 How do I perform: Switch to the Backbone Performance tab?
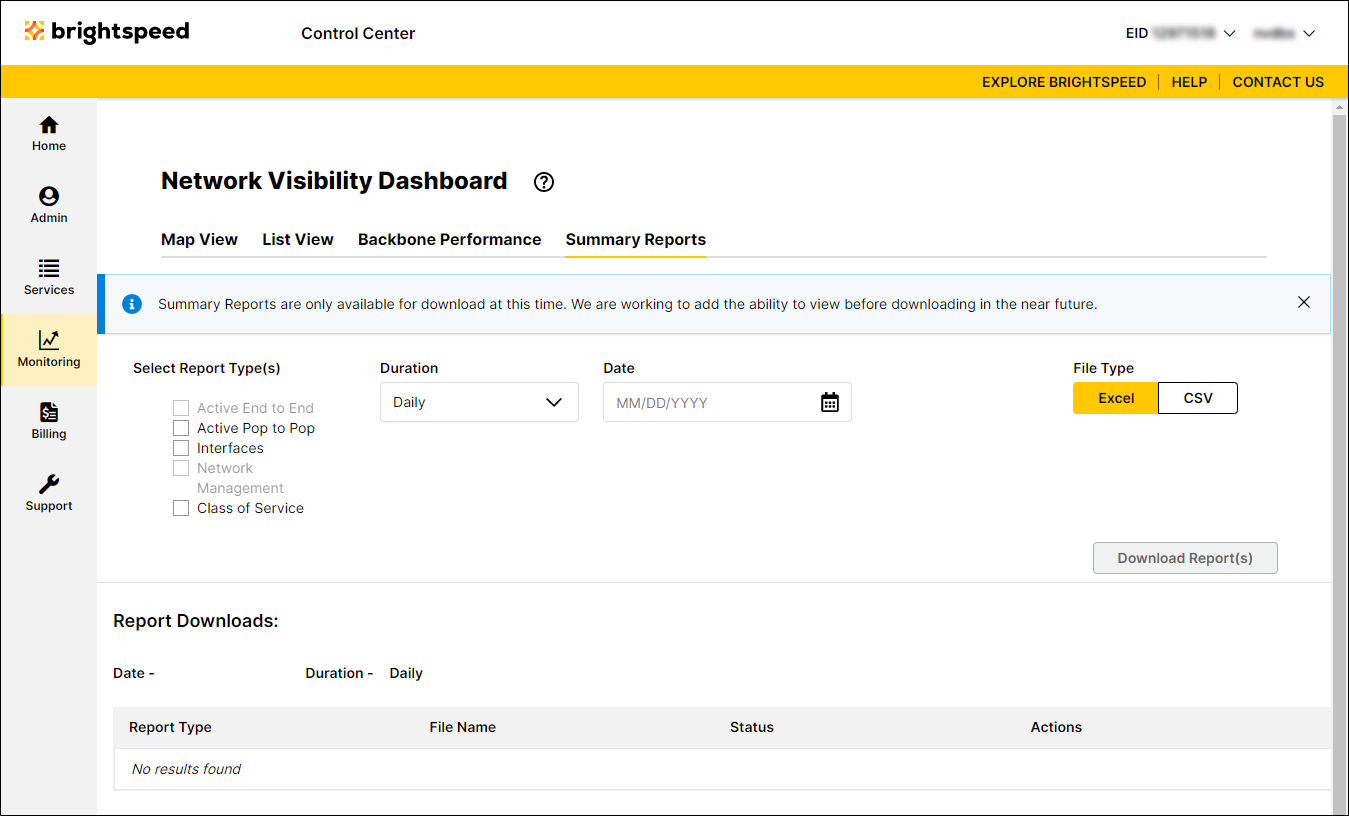450,240
